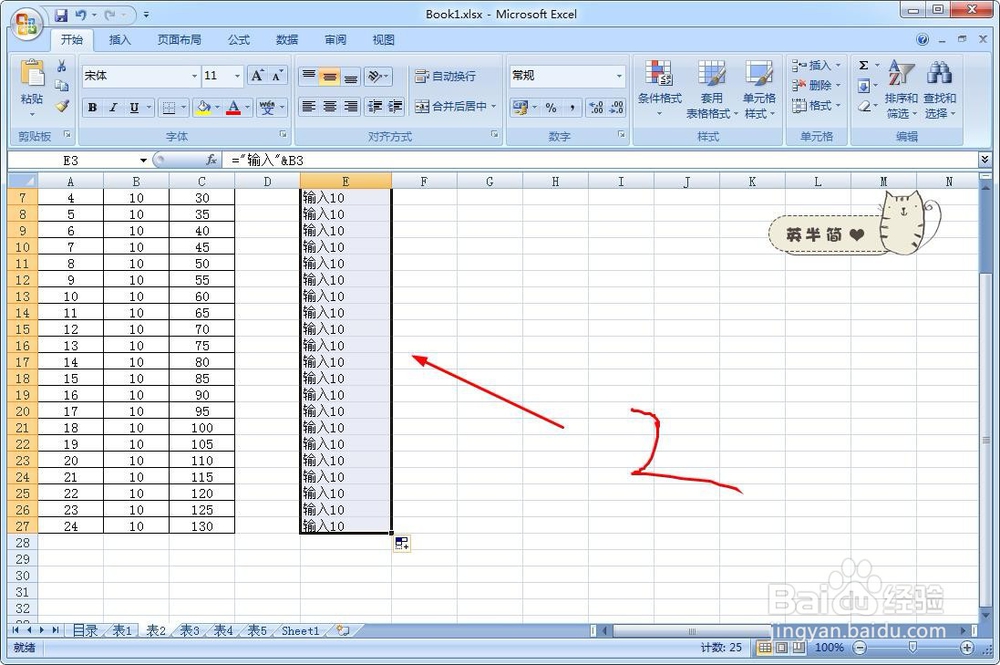Decrease indent in alignment group
This screenshot has width=1000, height=665.
point(375,106)
